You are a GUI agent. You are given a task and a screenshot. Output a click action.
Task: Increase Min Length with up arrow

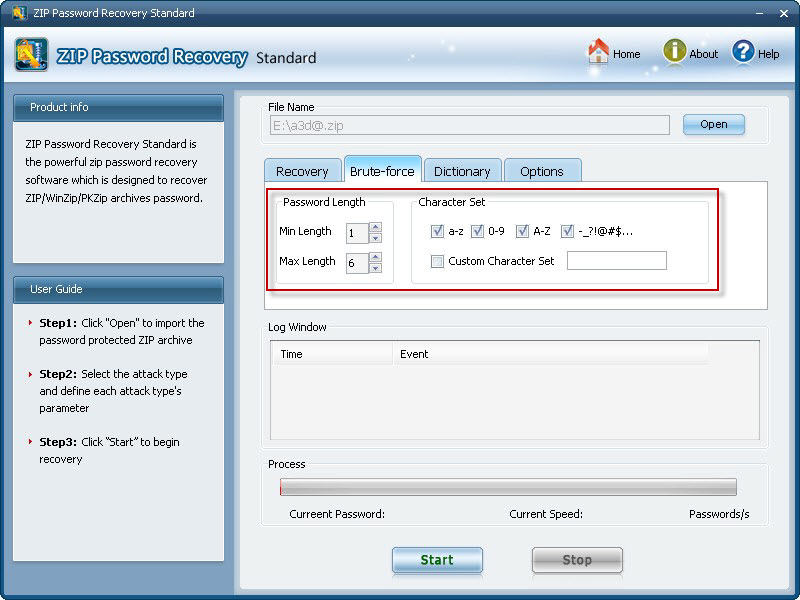(376, 227)
